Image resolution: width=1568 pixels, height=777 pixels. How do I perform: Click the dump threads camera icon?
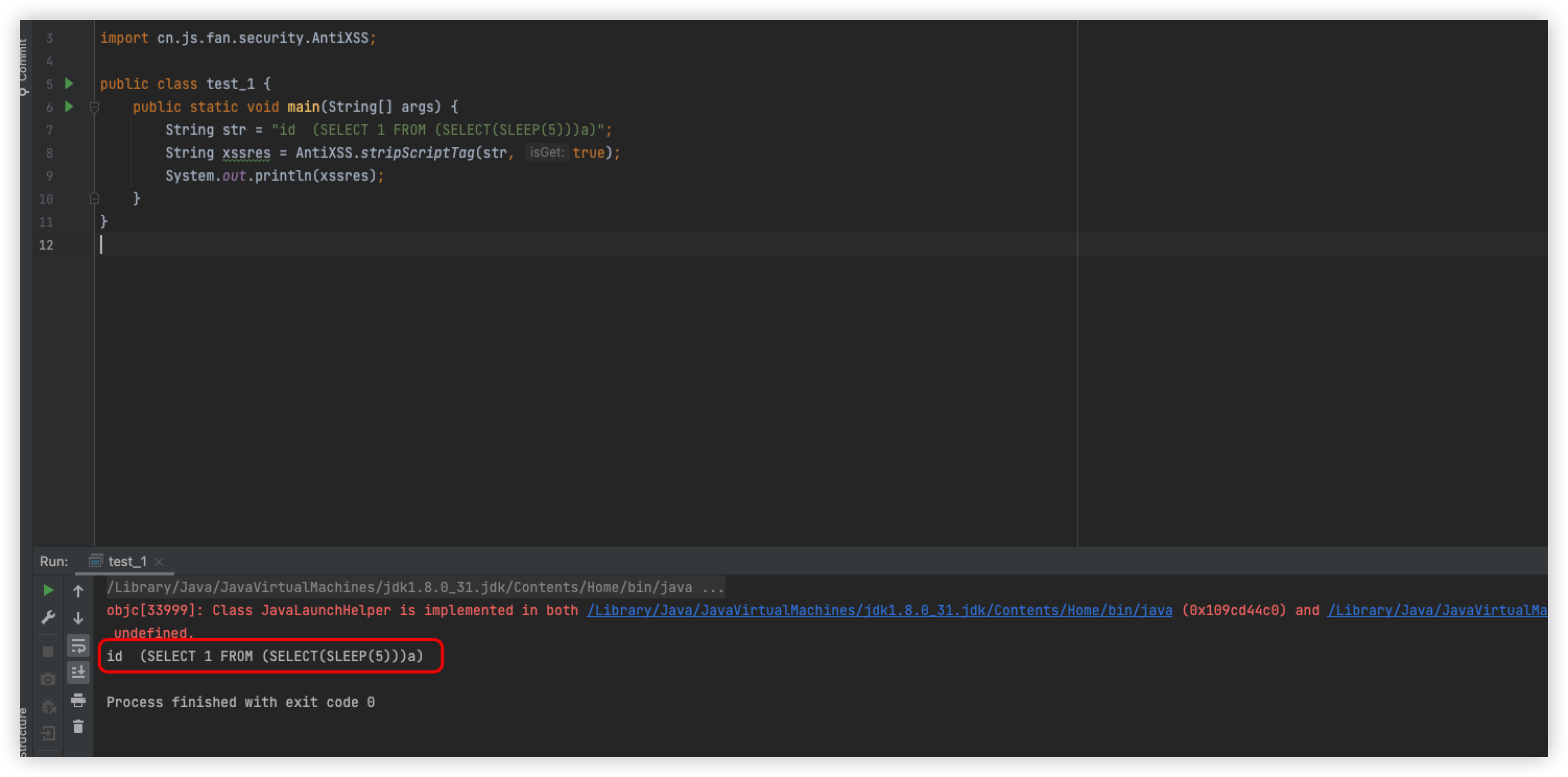pyautogui.click(x=48, y=679)
